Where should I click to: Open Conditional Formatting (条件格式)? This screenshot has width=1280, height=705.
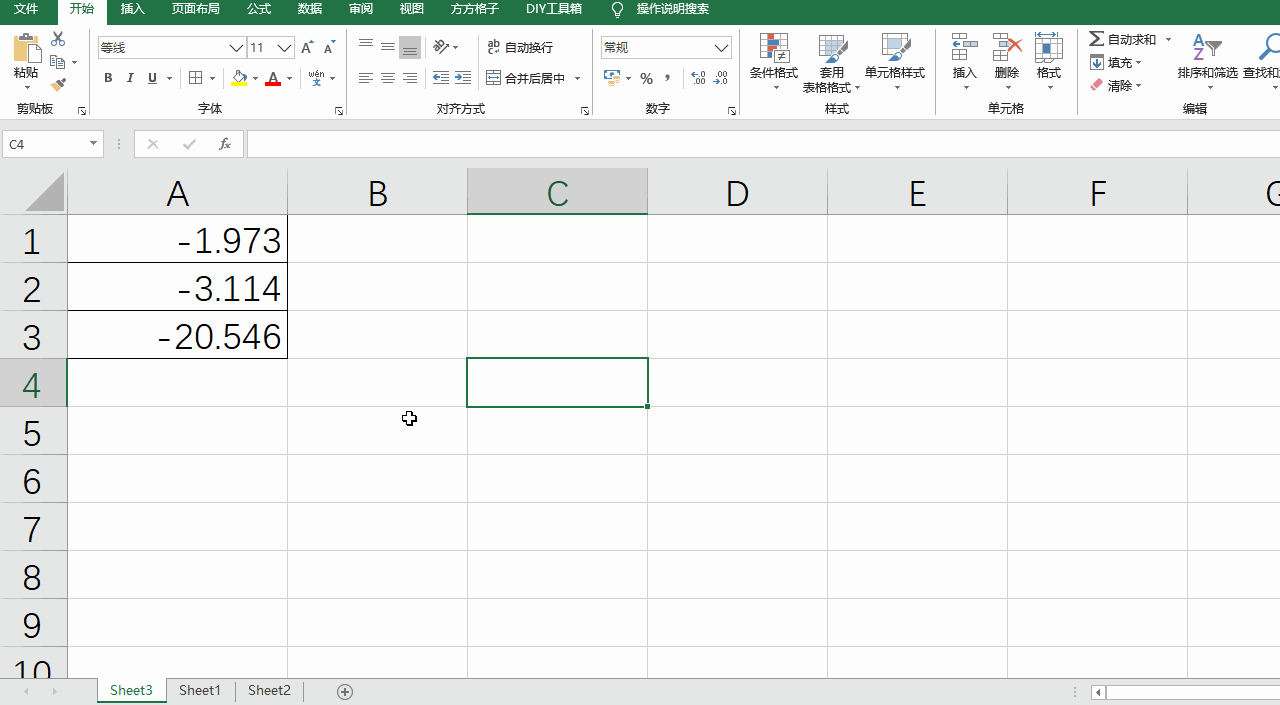click(774, 62)
